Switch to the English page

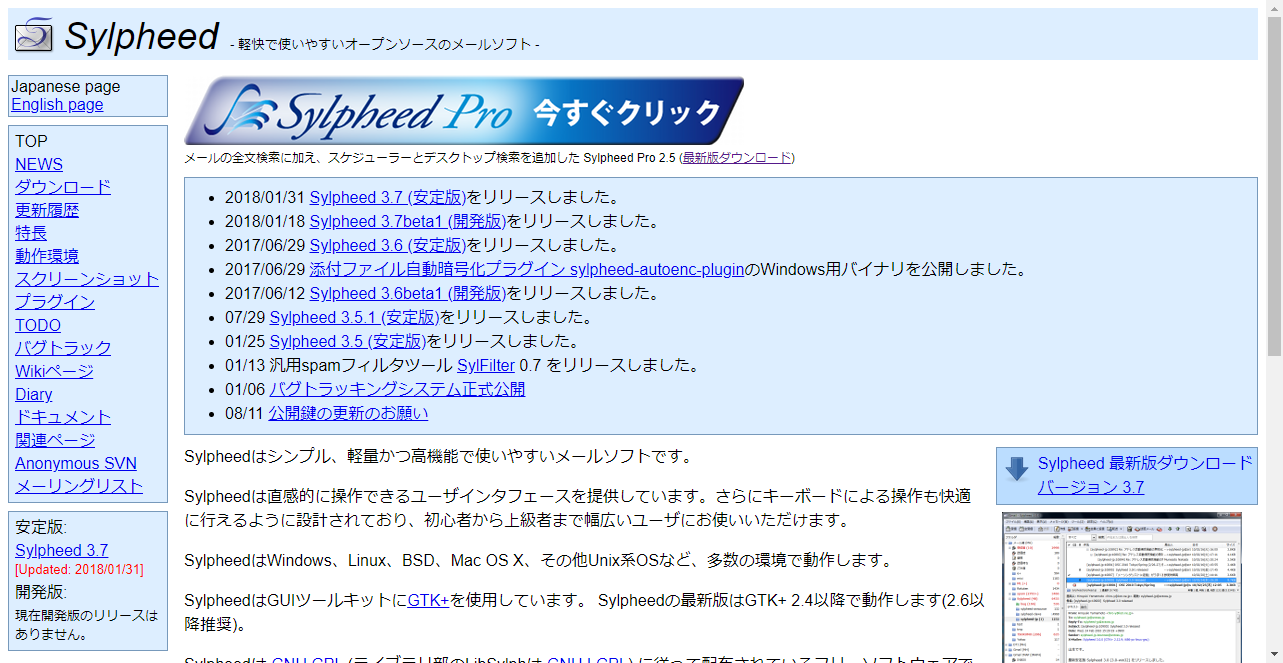pyautogui.click(x=57, y=105)
